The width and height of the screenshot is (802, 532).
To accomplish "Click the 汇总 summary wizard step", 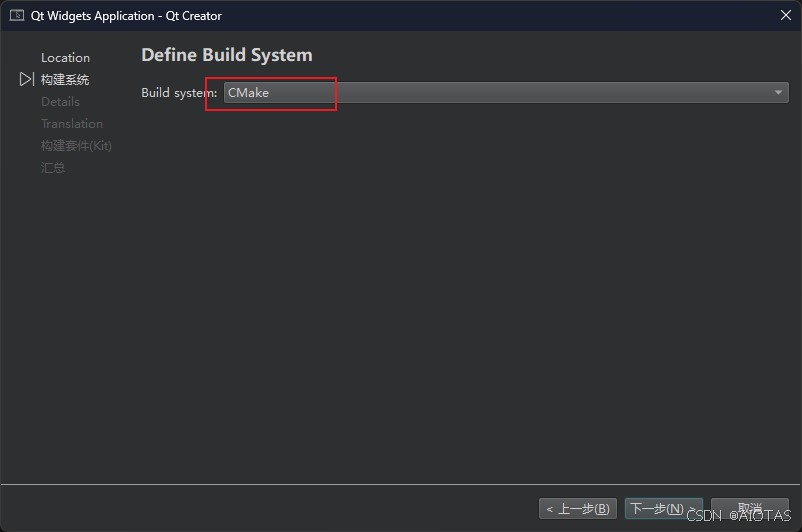I will coord(53,168).
